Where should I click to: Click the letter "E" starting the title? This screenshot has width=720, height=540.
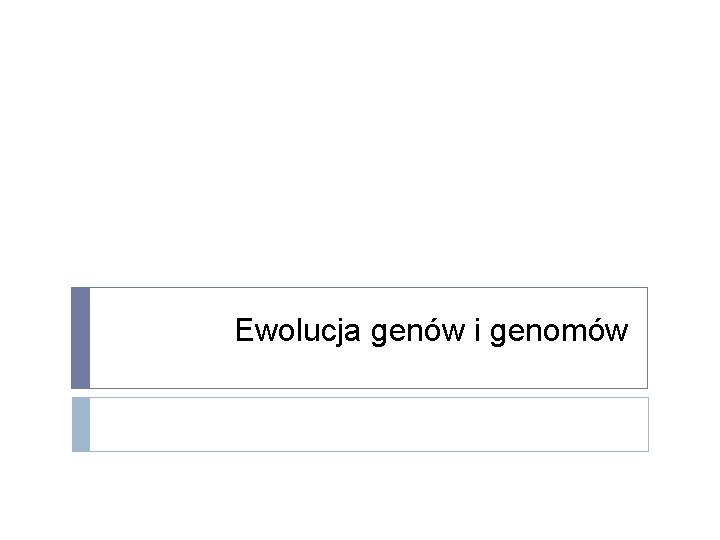click(244, 331)
